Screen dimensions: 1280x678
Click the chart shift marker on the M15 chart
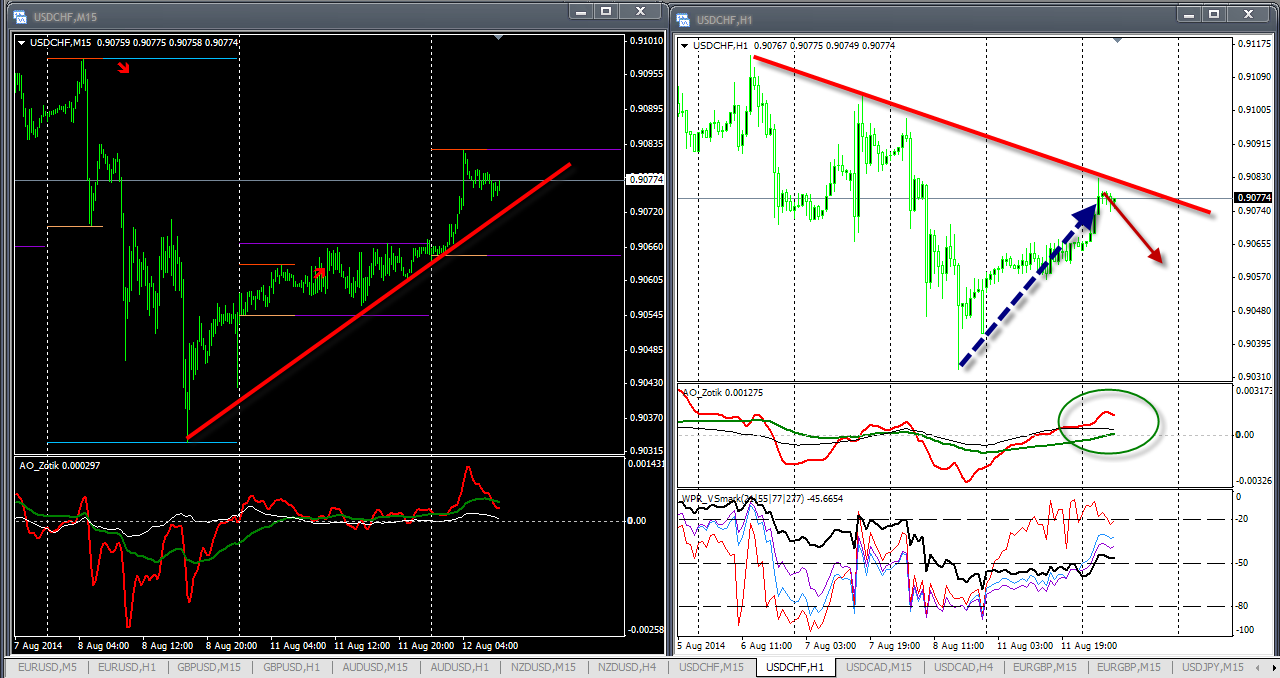(x=500, y=37)
